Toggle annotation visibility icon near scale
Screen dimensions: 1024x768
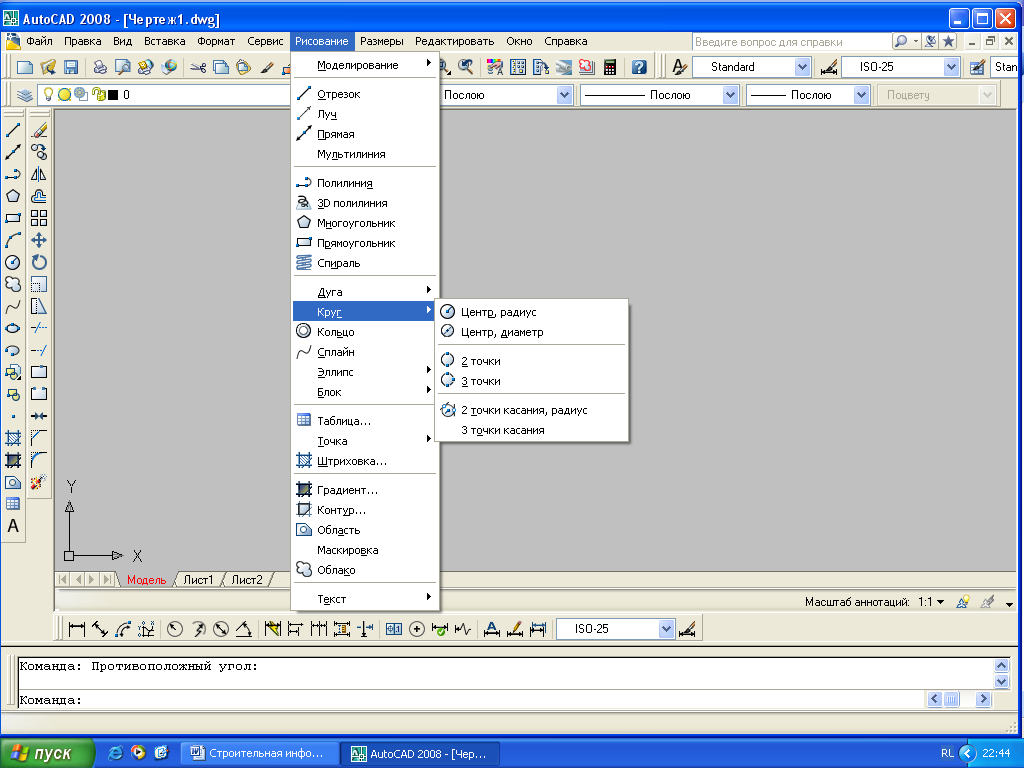click(x=963, y=602)
